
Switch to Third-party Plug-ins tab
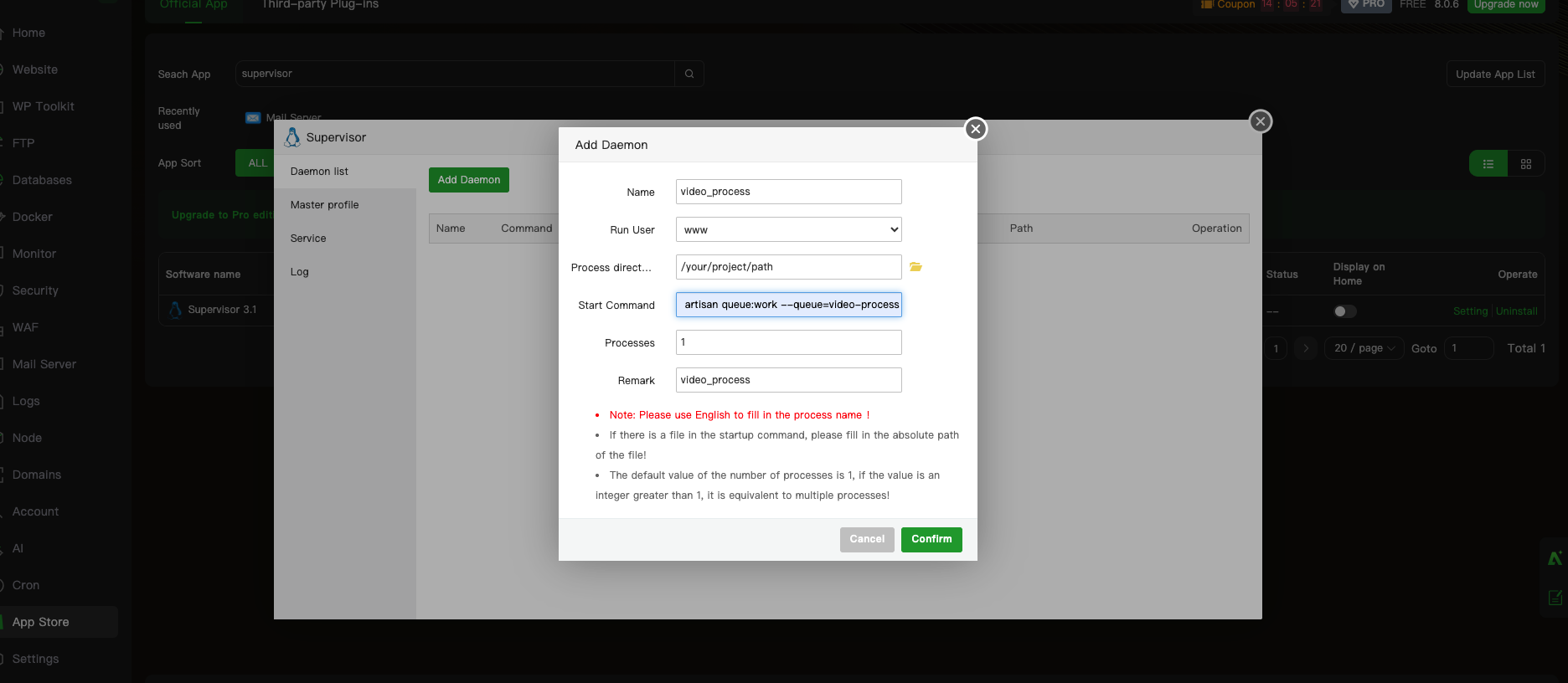(x=320, y=5)
